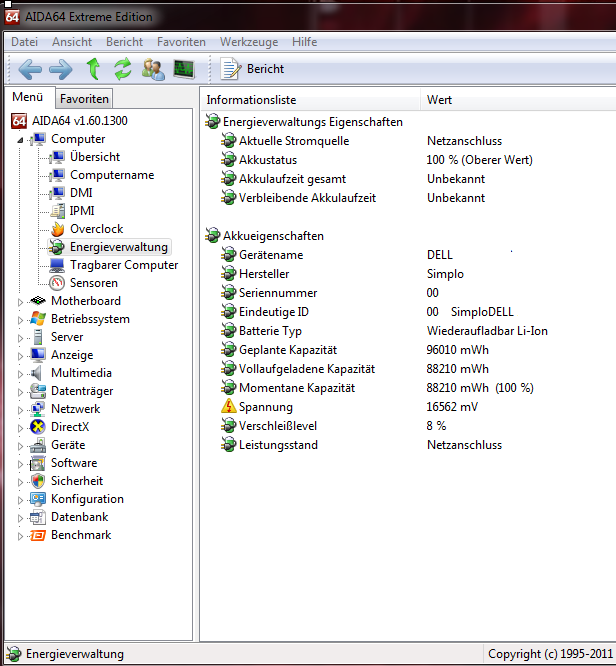Switch to the Favoriten tab

[84, 99]
